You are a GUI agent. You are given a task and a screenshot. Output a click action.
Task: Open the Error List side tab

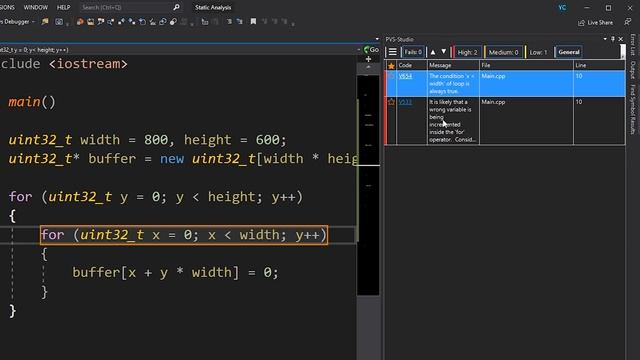(x=632, y=45)
